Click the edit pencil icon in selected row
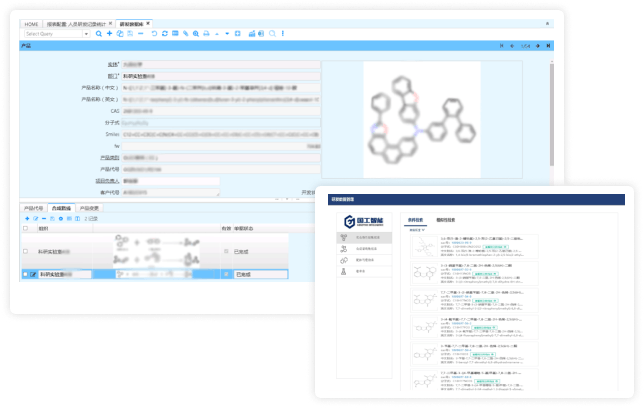Screen dimensions: 644x408 31,272
